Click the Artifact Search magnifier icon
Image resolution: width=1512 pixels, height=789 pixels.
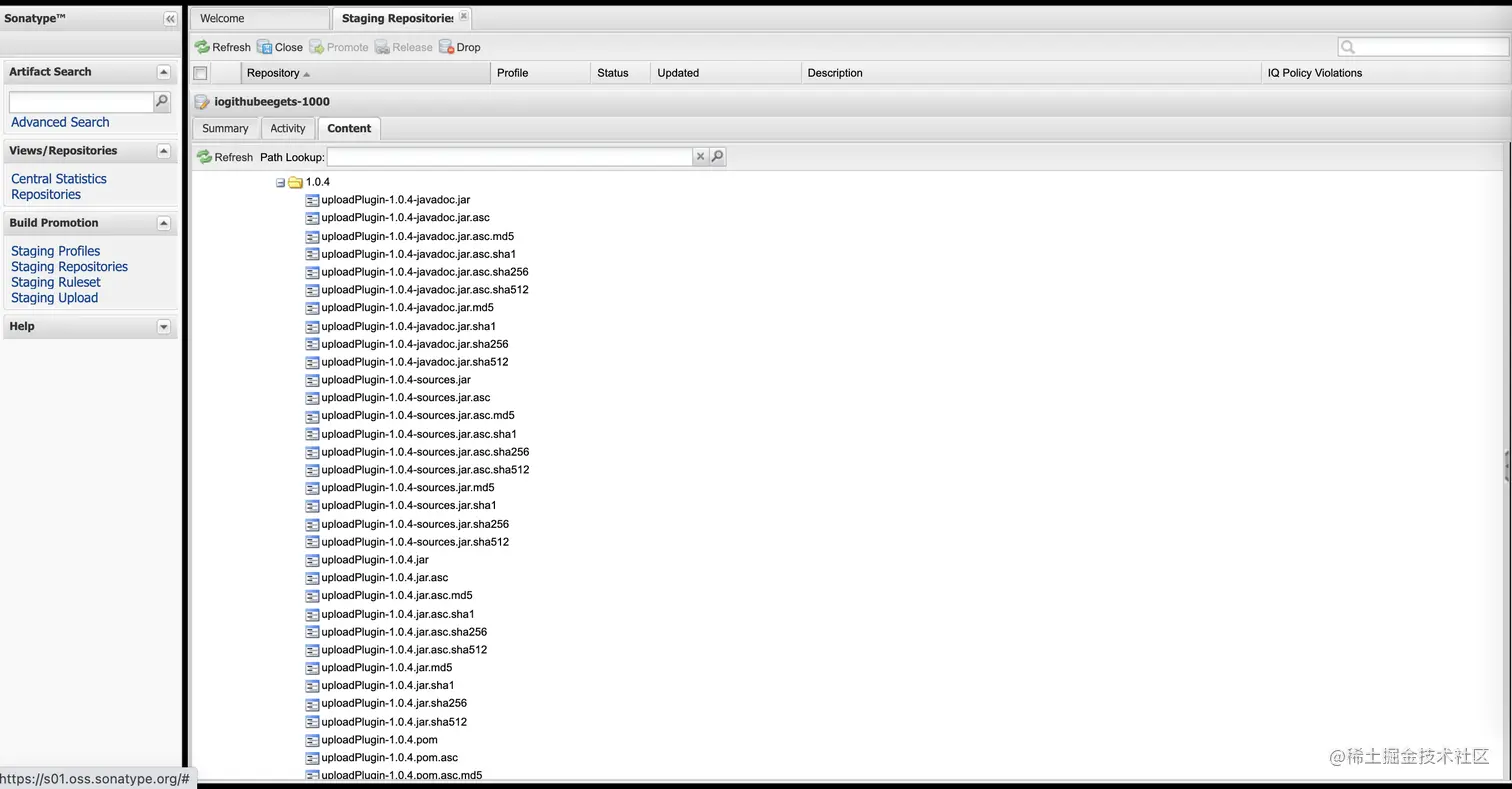click(x=162, y=101)
